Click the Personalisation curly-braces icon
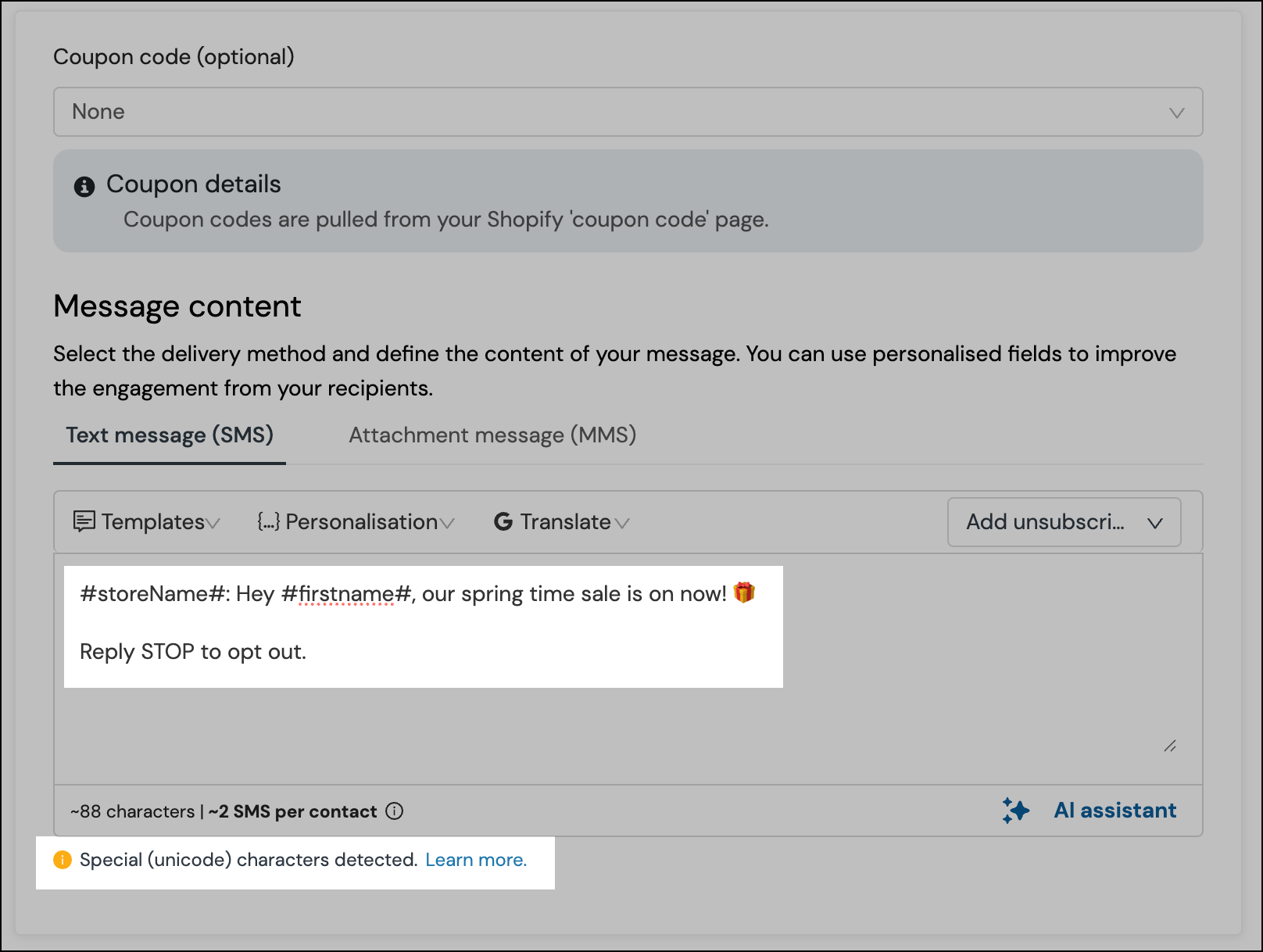This screenshot has height=952, width=1263. tap(267, 521)
